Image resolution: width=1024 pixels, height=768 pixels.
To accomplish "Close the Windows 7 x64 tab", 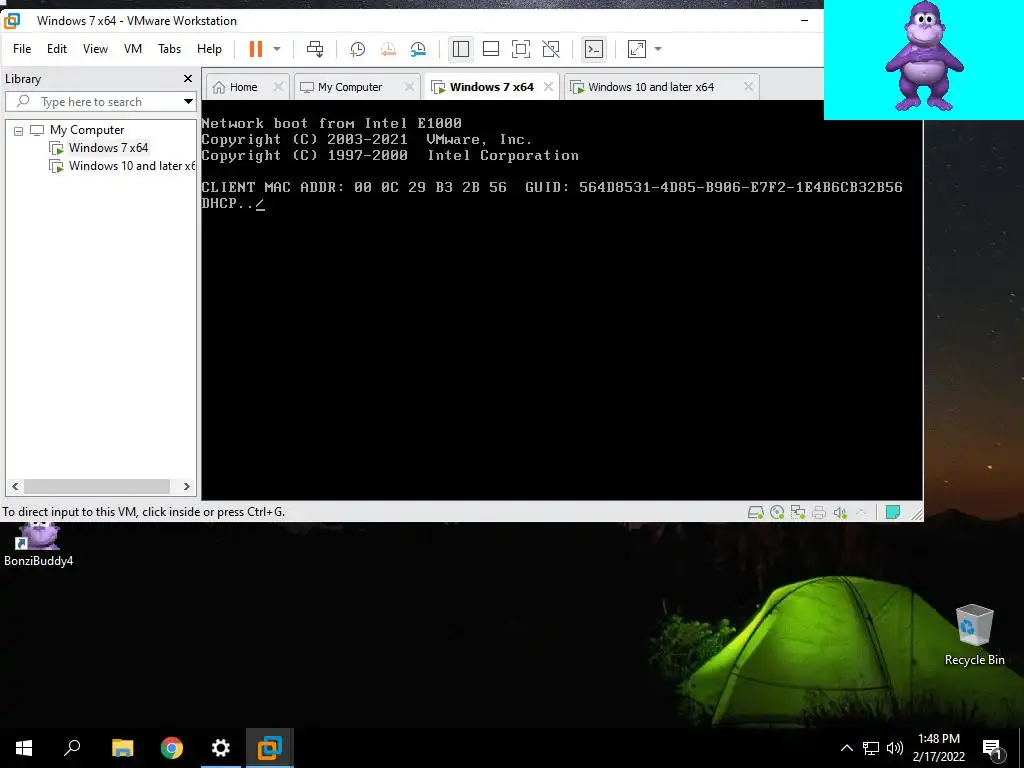I will pos(549,87).
